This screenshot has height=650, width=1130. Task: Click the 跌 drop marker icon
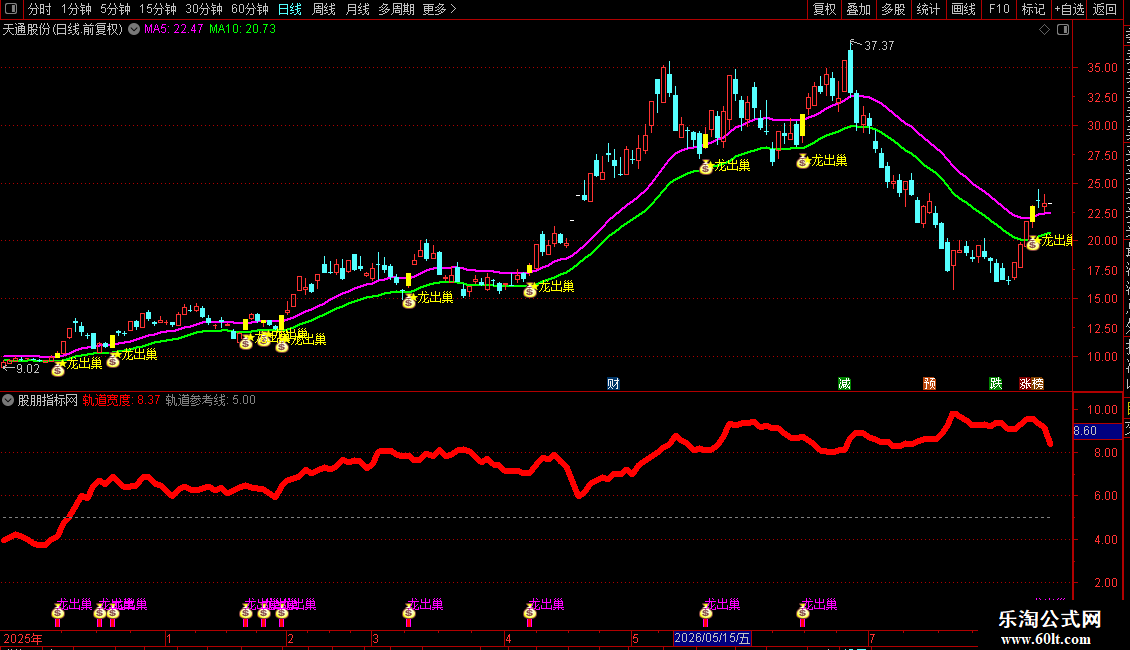(x=995, y=383)
